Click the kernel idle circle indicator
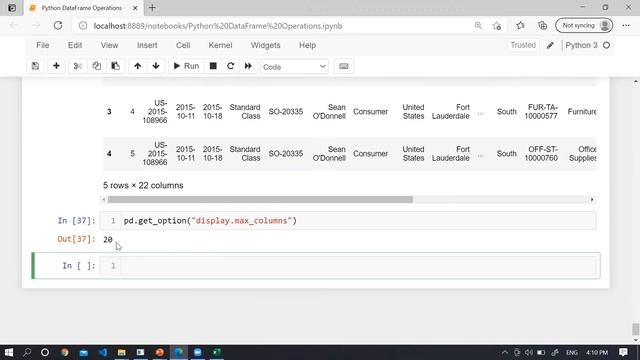The image size is (640, 360). [607, 45]
